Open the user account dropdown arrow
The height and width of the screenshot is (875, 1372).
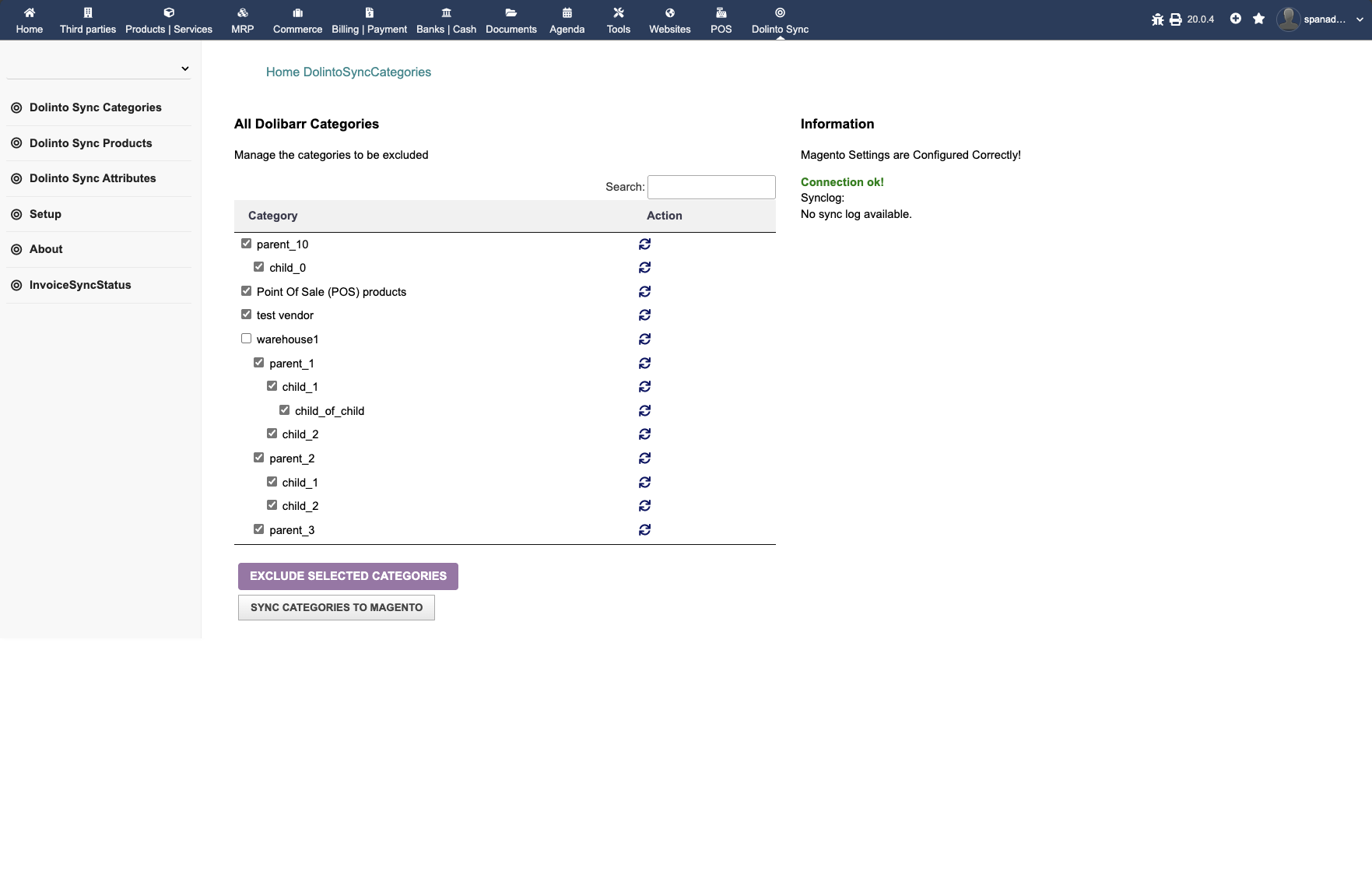tap(1359, 19)
